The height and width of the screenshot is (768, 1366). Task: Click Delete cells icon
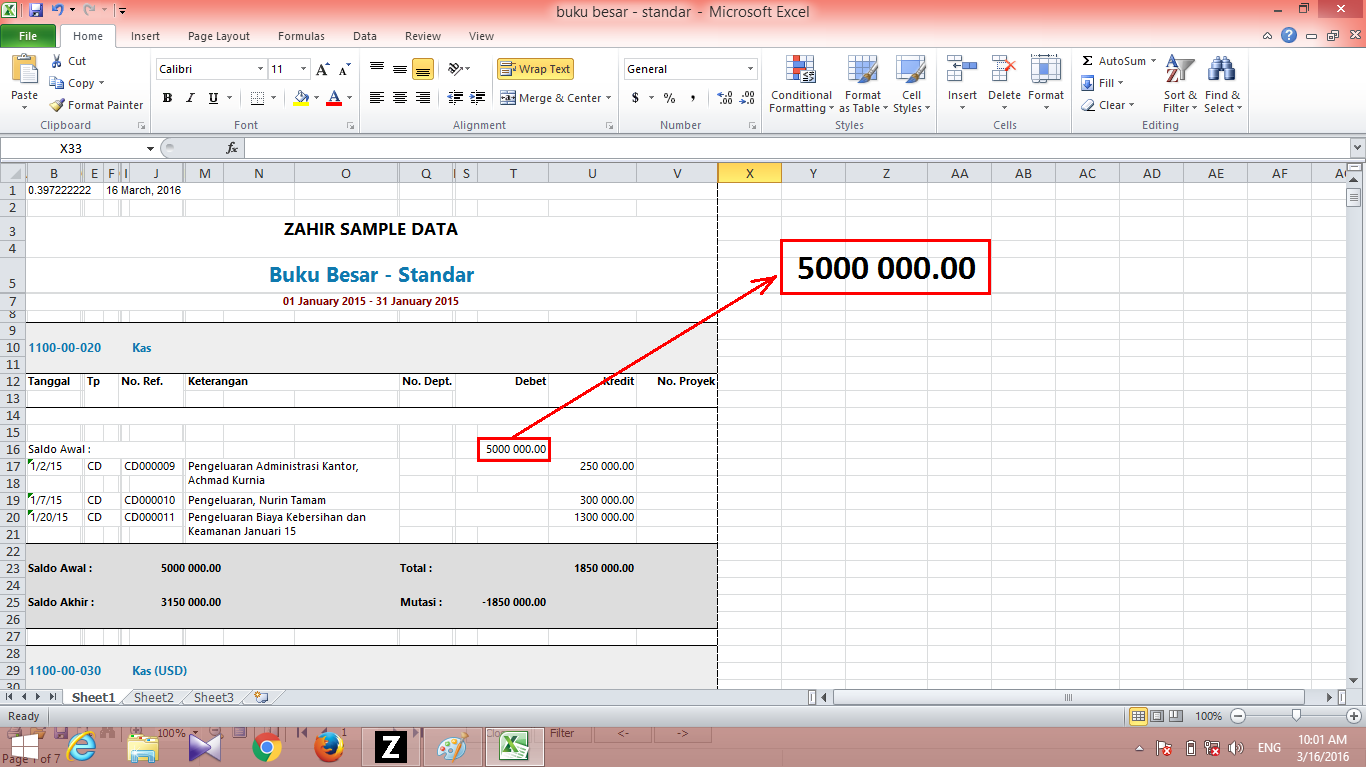click(x=1004, y=69)
